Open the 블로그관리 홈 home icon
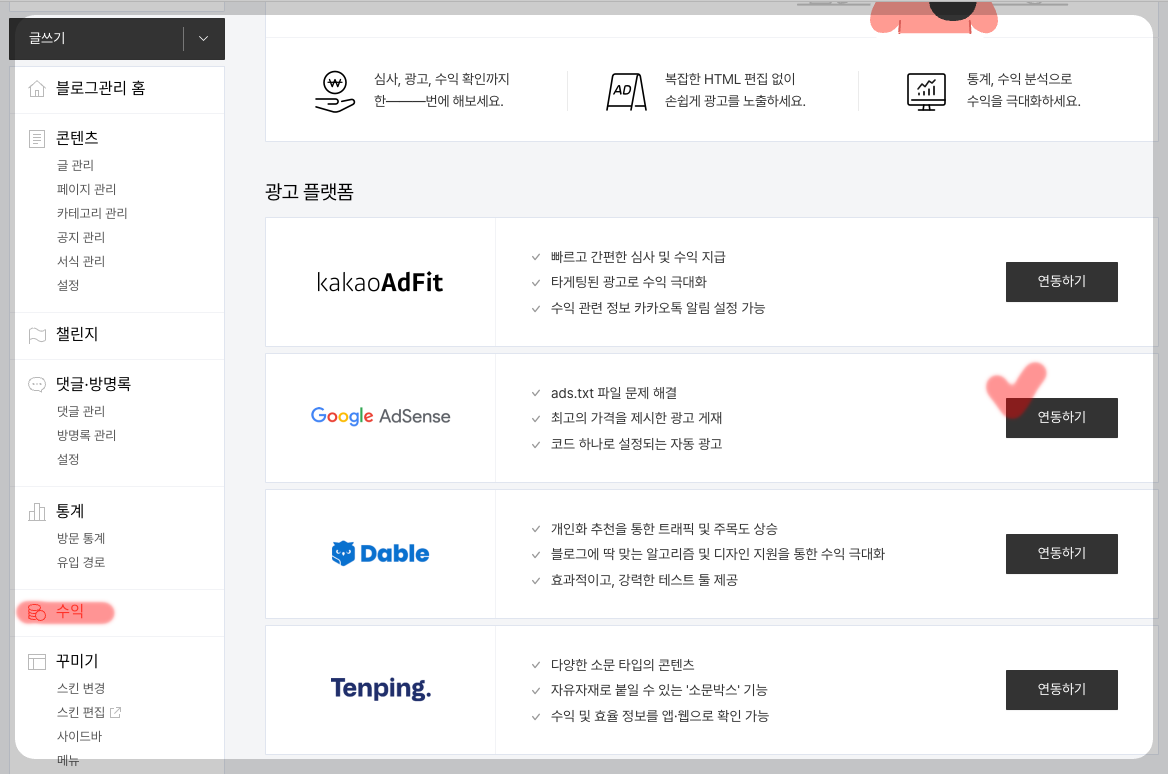Viewport: 1168px width, 774px height. pos(35,88)
